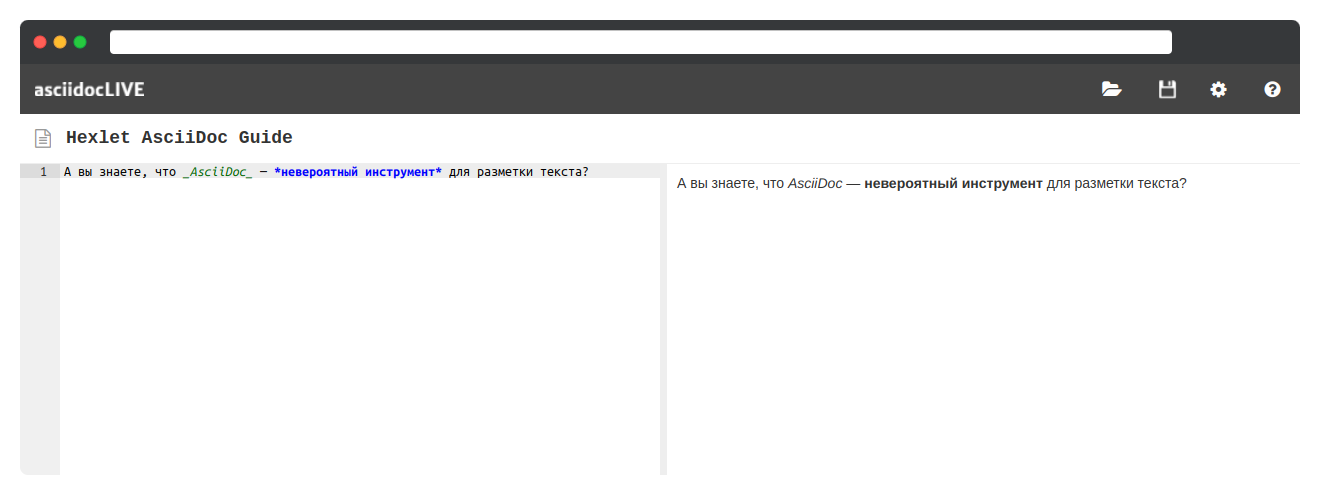Click italic "AsciiDoc" in the preview pane
The height and width of the screenshot is (495, 1320).
(814, 184)
